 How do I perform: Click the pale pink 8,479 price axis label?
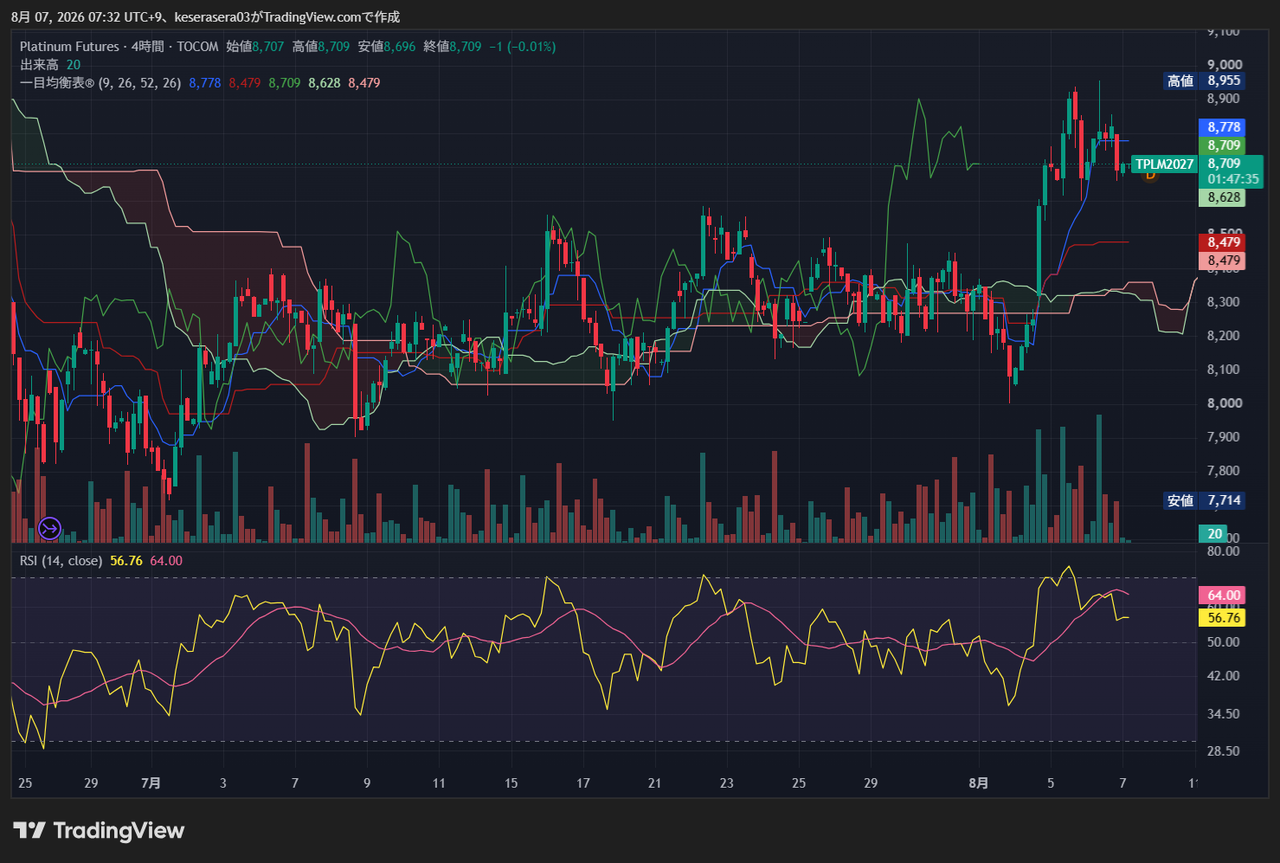(1224, 260)
